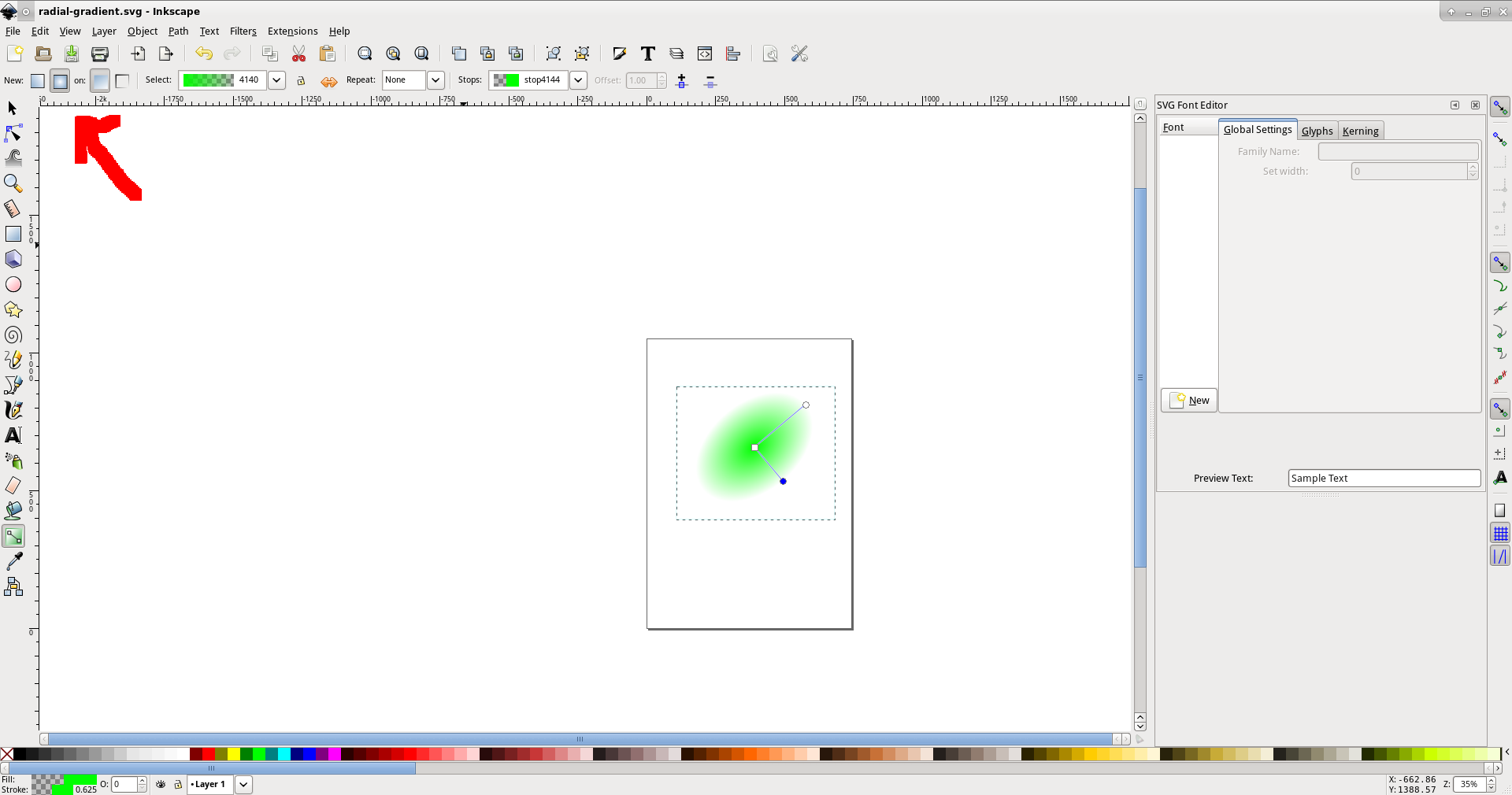The image size is (1512, 795).
Task: Select the Calligraphy tool
Action: [x=13, y=410]
